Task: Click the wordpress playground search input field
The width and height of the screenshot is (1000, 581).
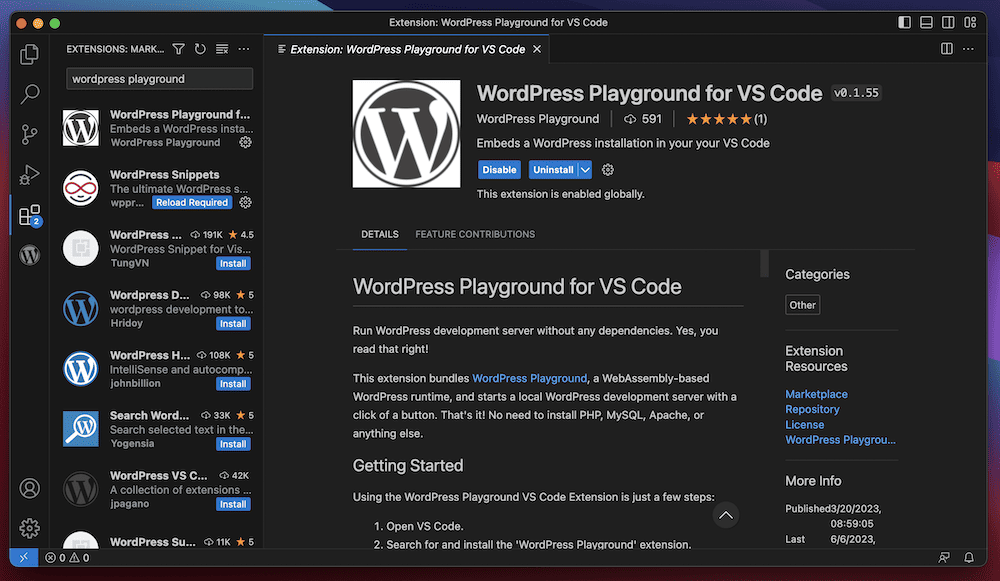Action: click(x=159, y=78)
